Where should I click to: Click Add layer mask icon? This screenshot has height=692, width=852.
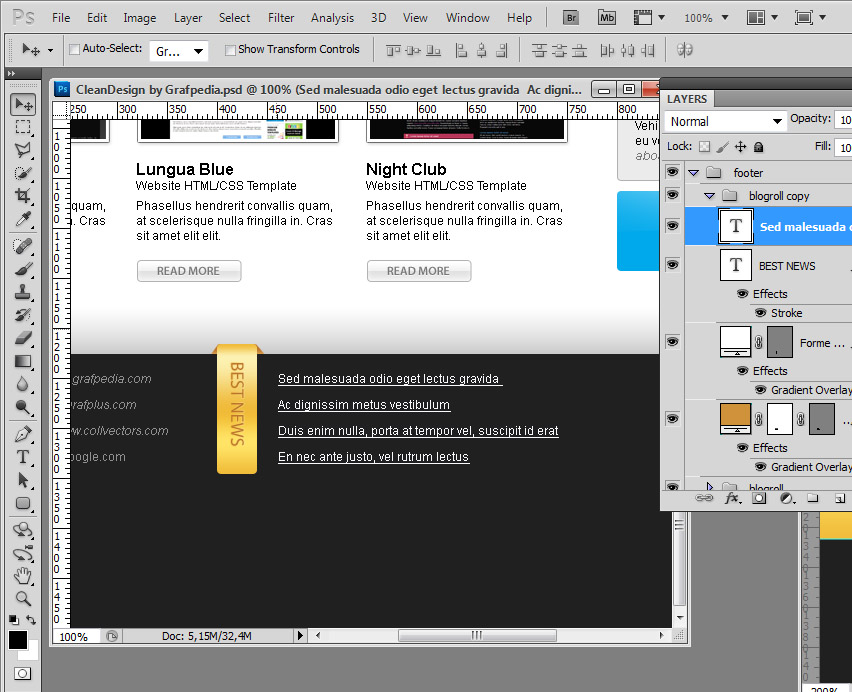pos(759,498)
